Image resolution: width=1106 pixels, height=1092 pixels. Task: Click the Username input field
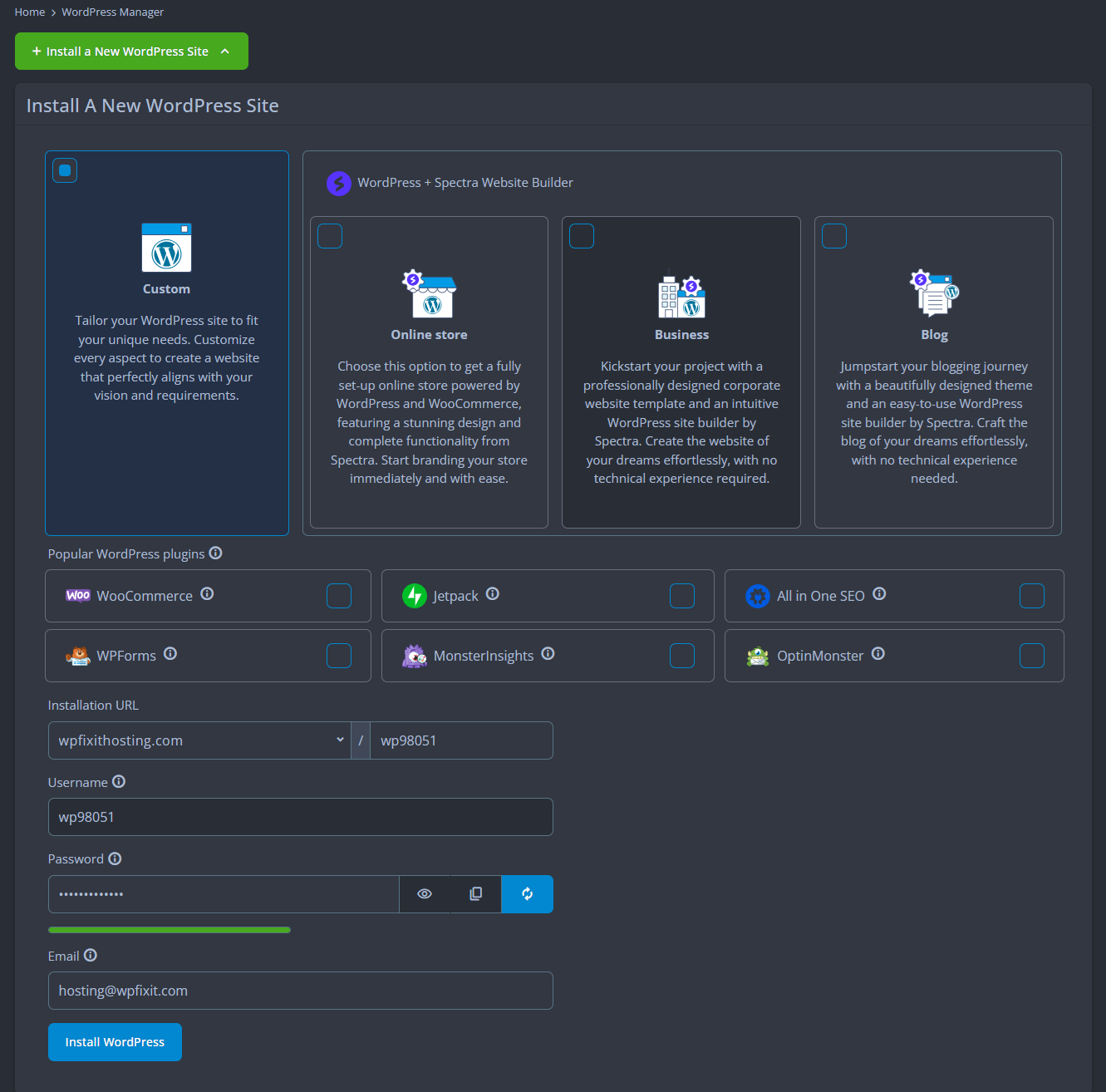point(301,817)
